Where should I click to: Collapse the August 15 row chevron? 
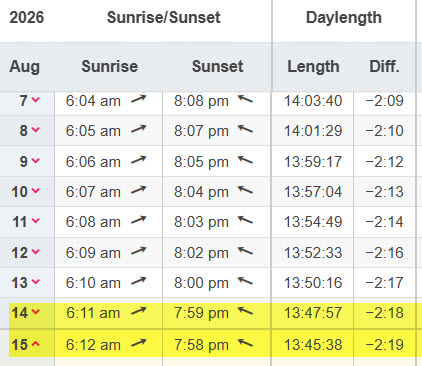click(36, 344)
